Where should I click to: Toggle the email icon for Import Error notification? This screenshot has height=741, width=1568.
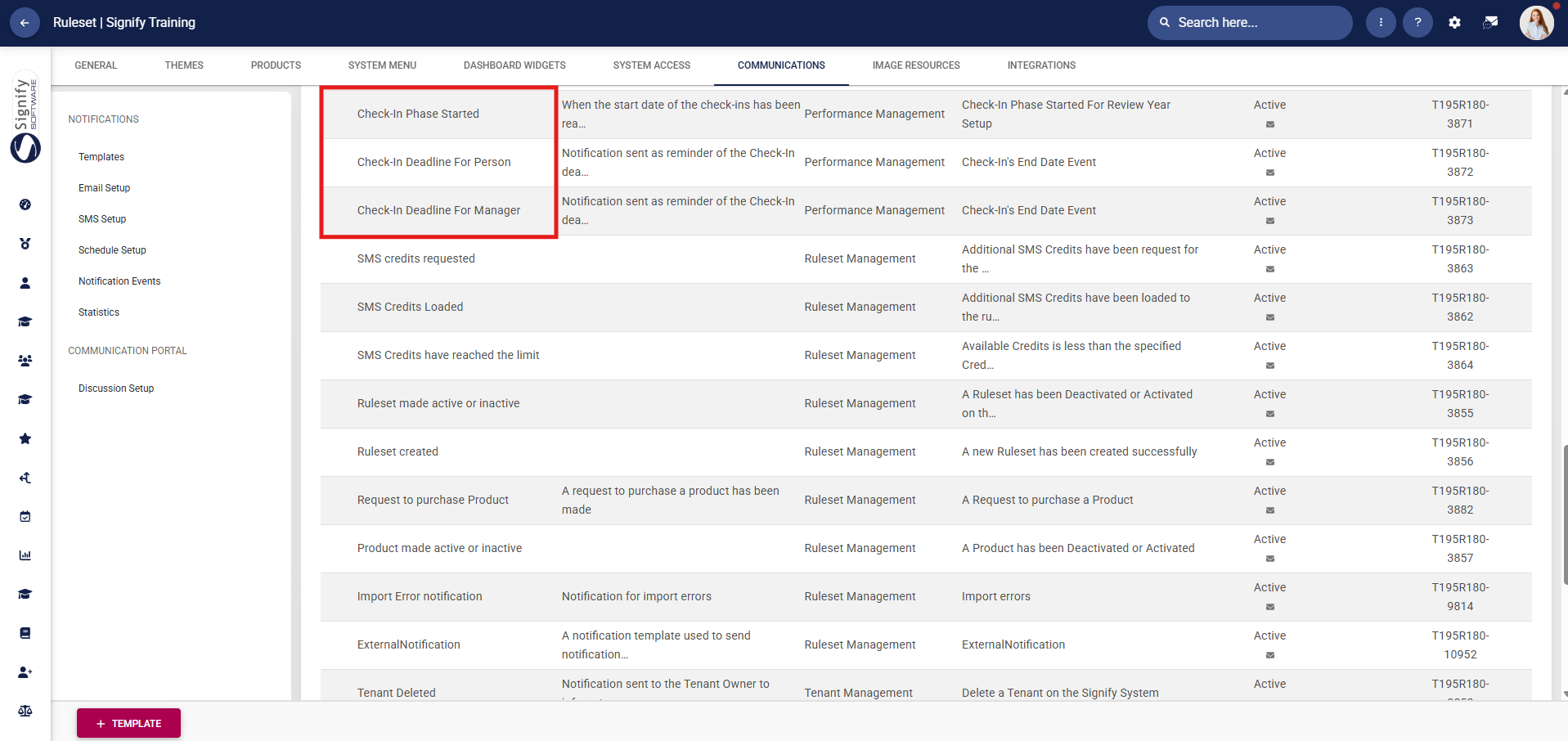[1269, 607]
